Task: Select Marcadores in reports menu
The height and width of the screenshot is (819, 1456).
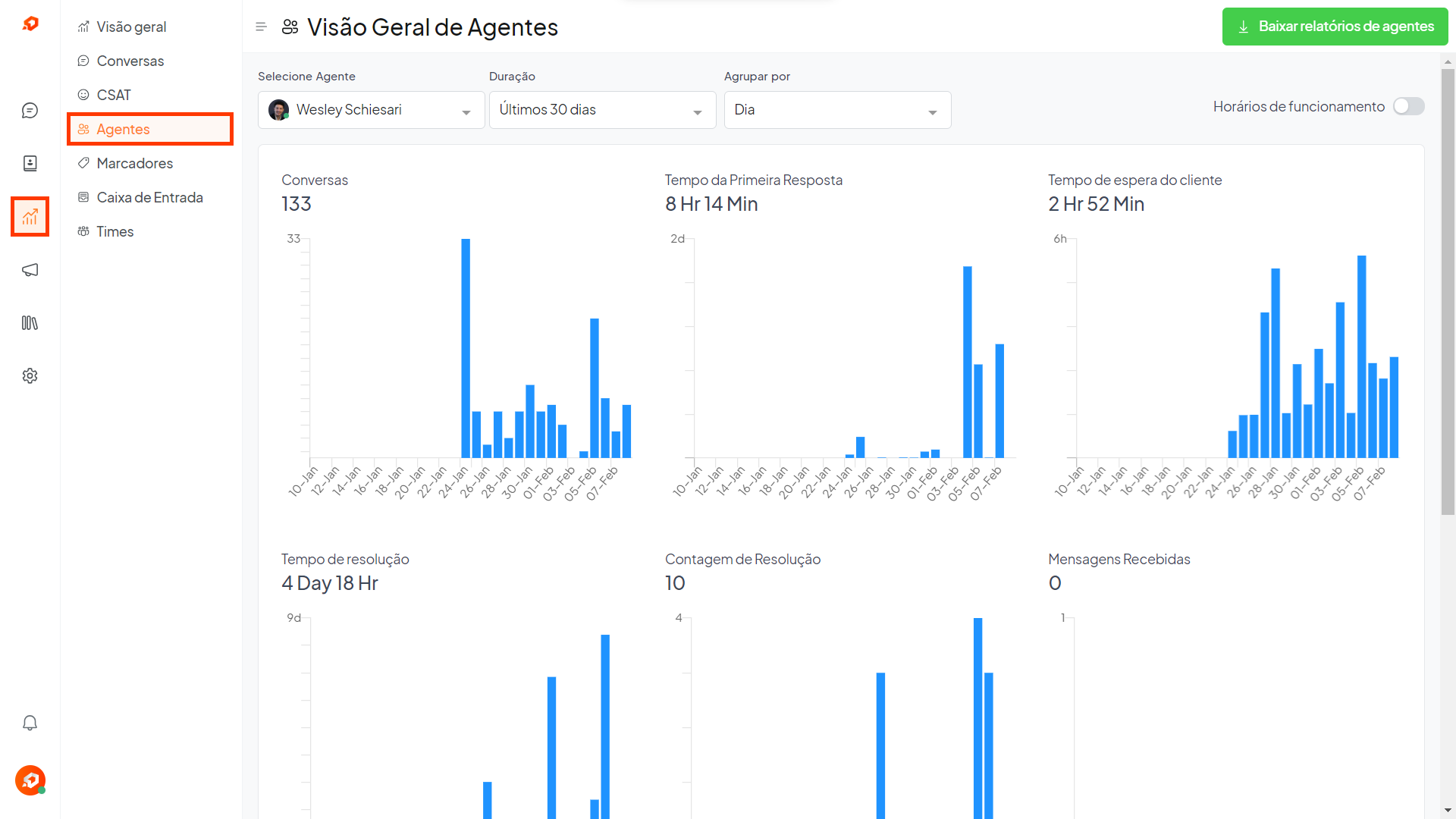Action: 134,164
